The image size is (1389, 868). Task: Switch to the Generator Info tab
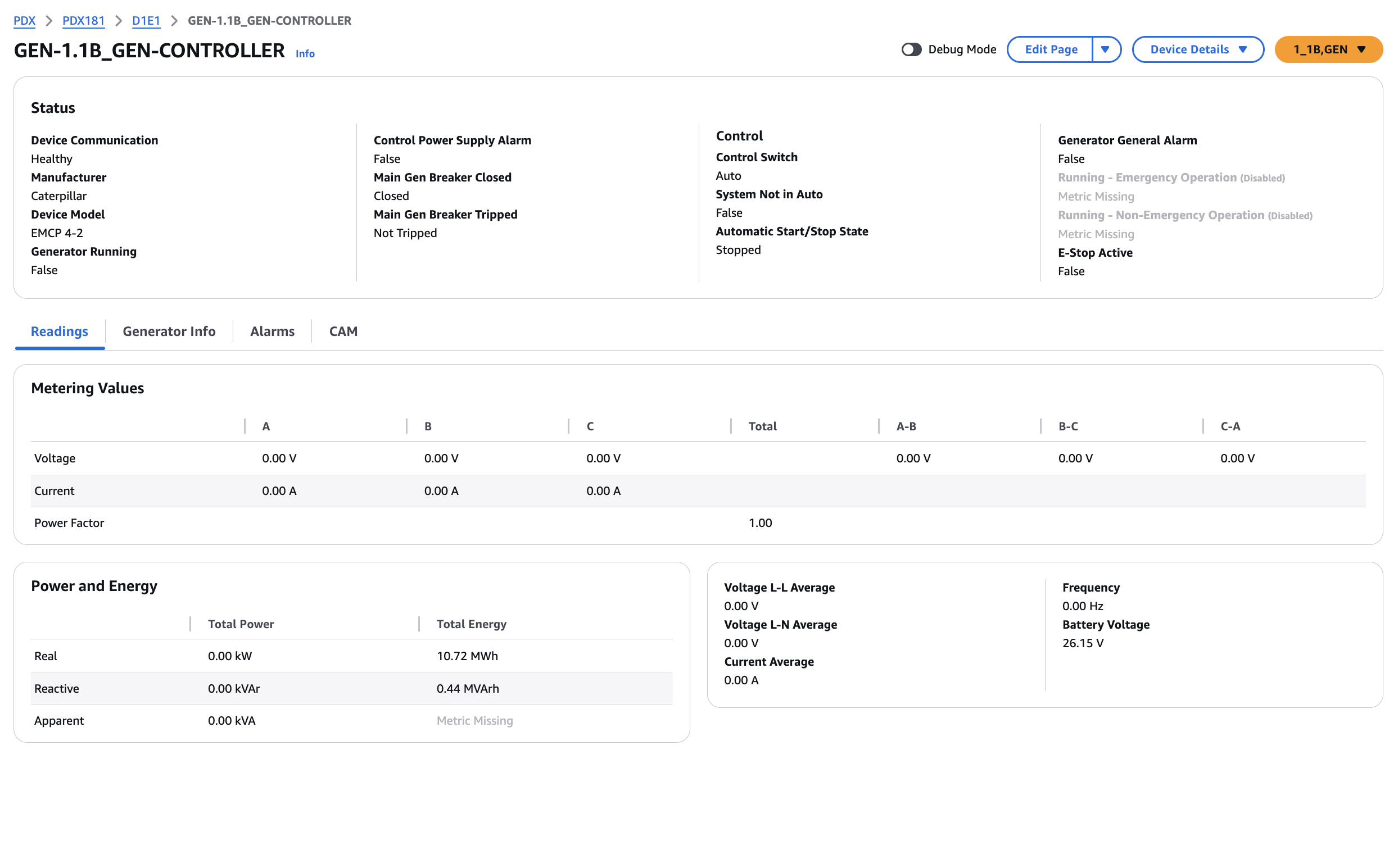(x=169, y=331)
